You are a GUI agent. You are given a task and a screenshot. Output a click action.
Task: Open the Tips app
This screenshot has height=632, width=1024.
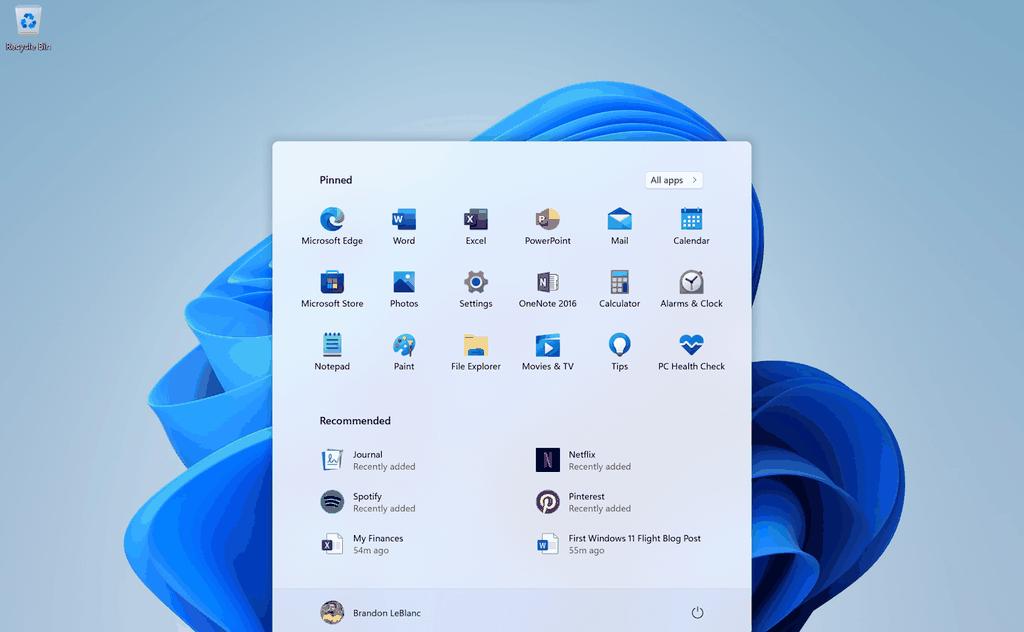(619, 351)
